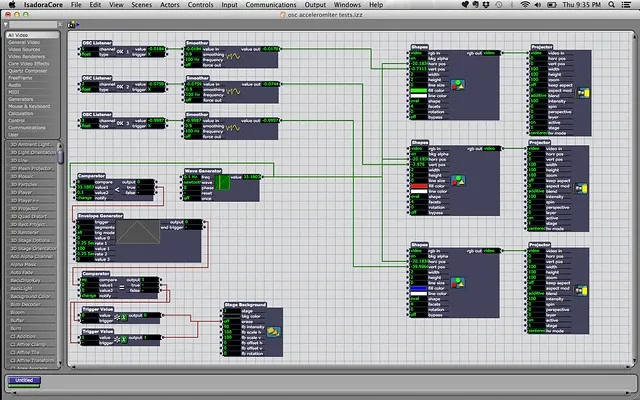
Task: Click the top Projector actor icon
Action: (583, 94)
